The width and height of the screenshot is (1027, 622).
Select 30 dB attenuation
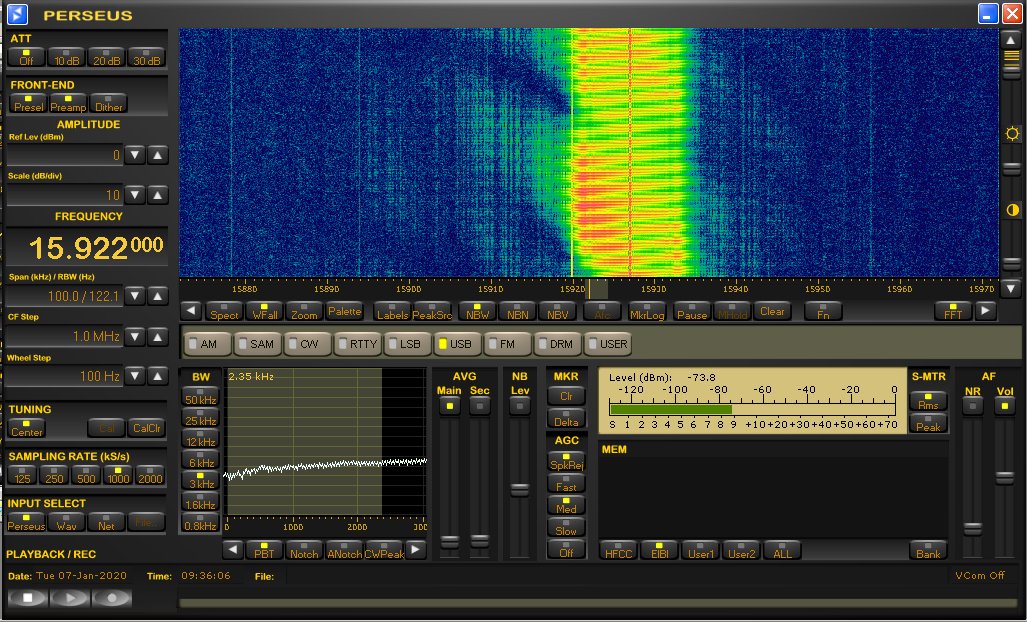point(147,57)
